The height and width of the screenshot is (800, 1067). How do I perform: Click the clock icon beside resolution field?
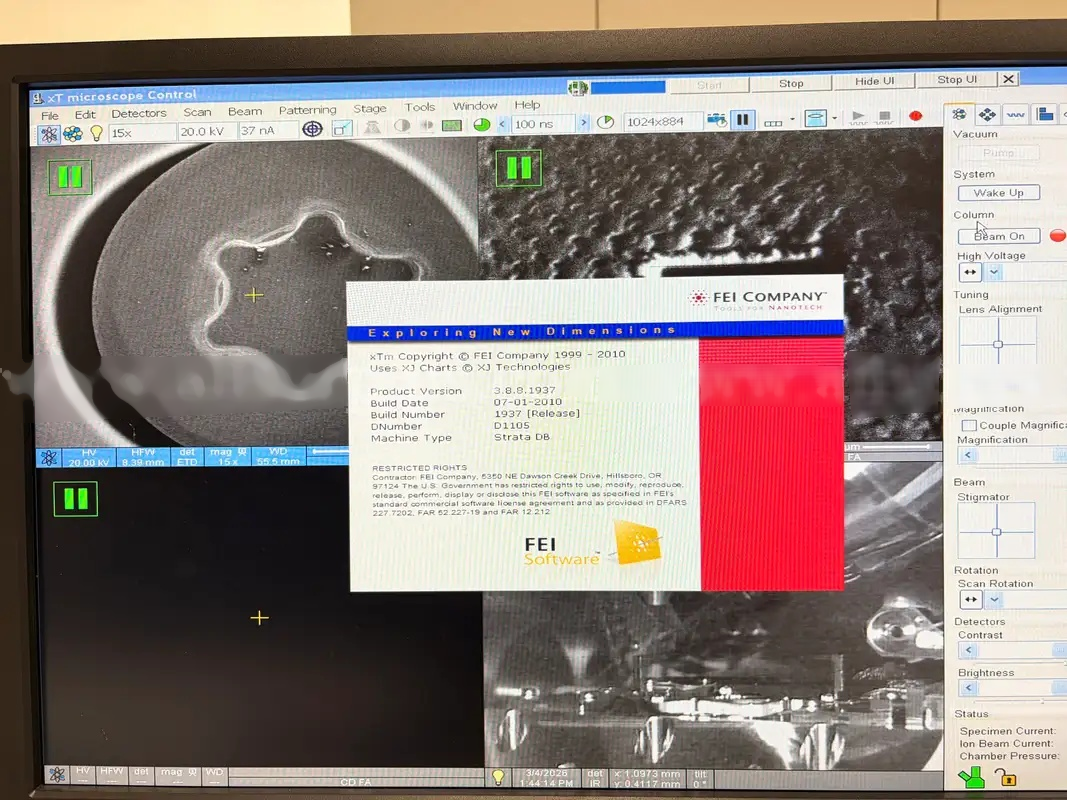(605, 122)
